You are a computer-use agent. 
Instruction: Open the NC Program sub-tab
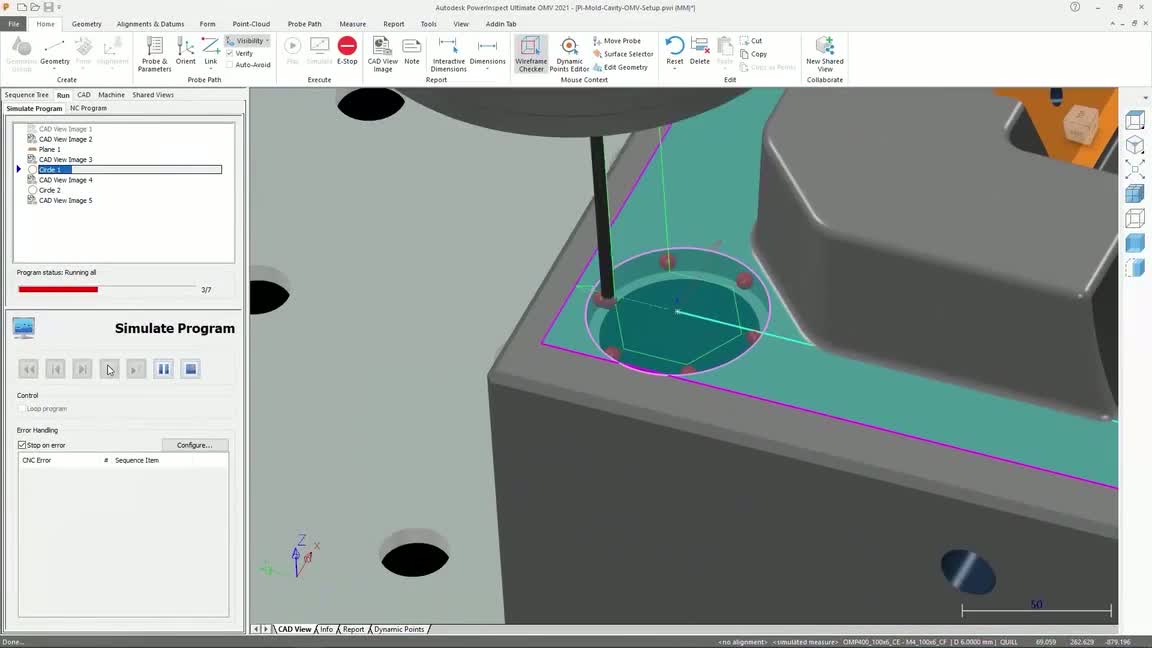pyautogui.click(x=88, y=108)
